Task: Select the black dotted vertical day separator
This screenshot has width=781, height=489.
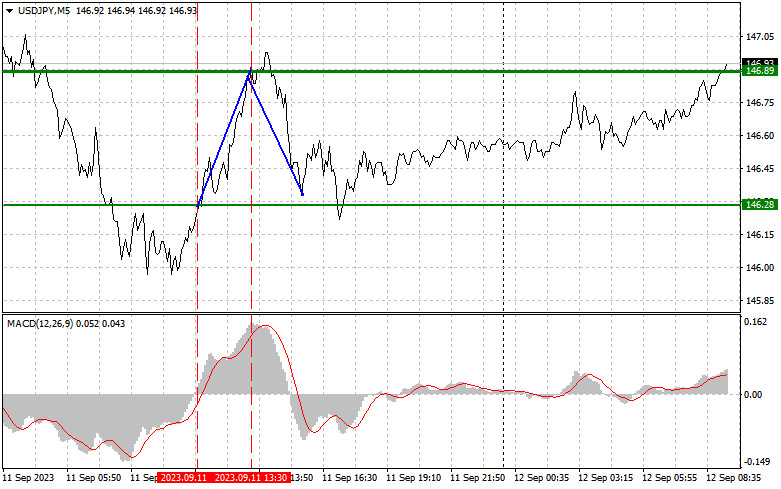Action: pos(502,250)
